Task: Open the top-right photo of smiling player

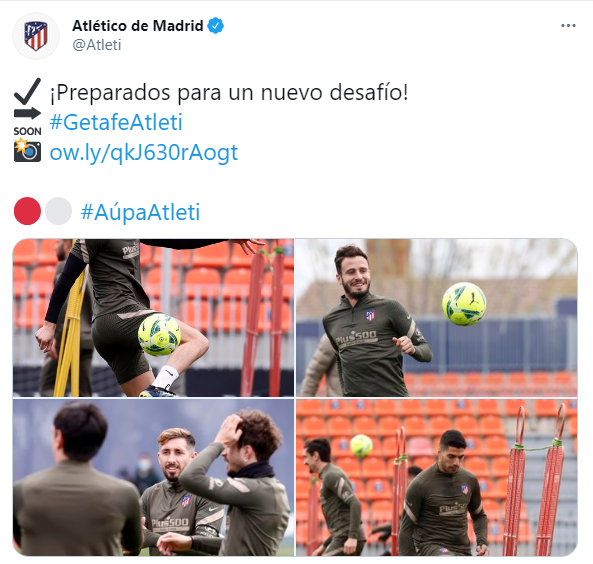Action: [436, 318]
